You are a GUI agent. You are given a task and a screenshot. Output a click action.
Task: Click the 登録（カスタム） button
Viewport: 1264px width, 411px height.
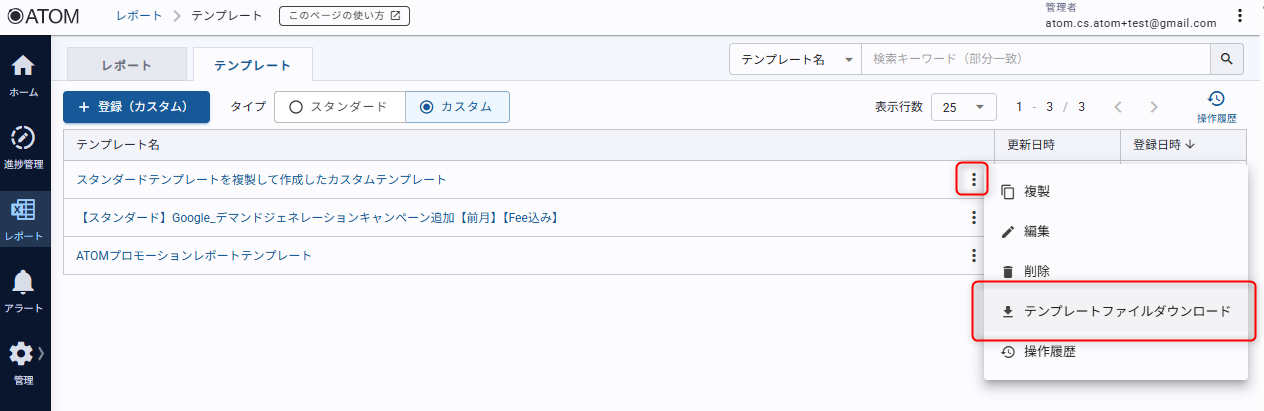[136, 107]
